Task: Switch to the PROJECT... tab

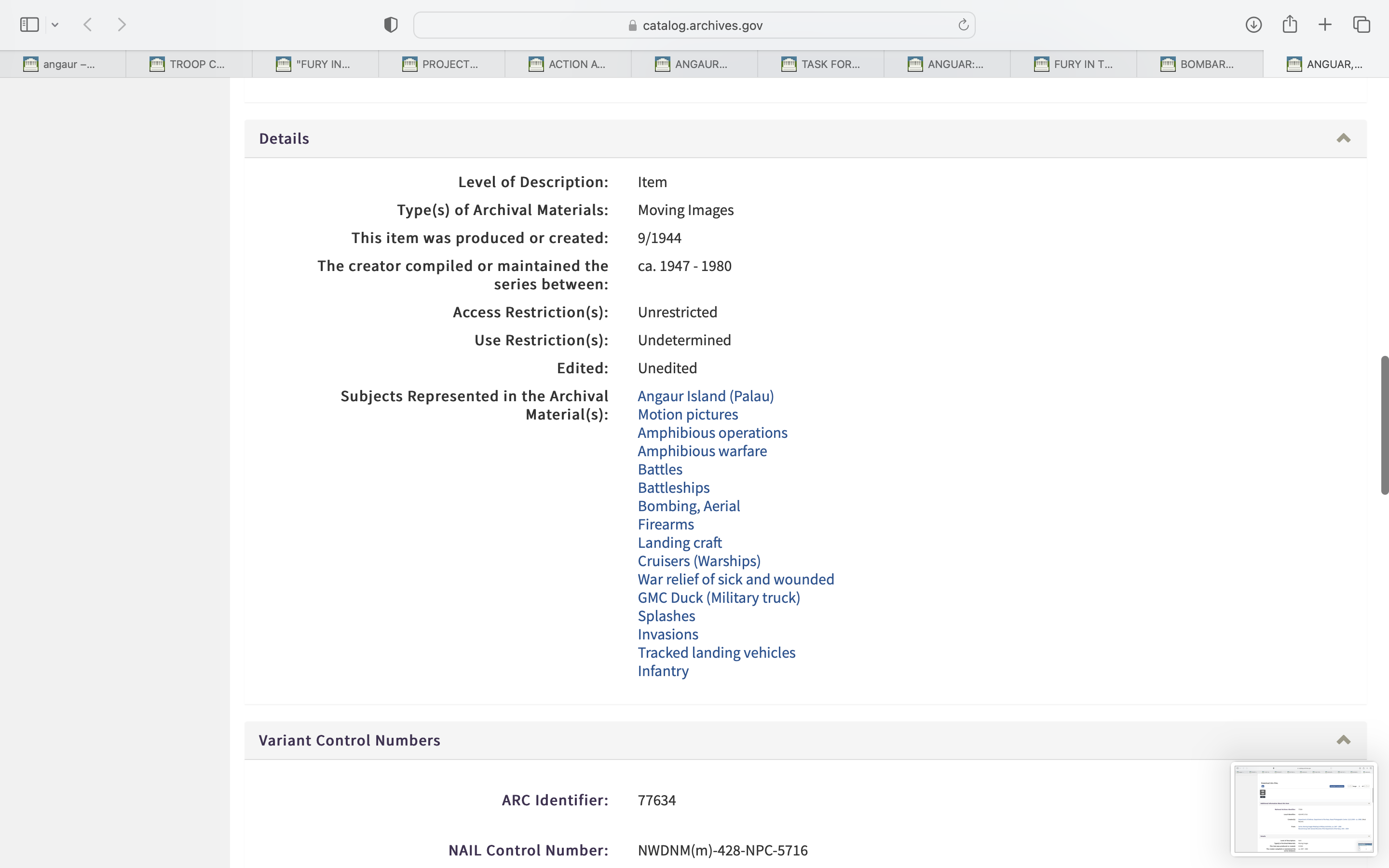Action: coord(441,64)
